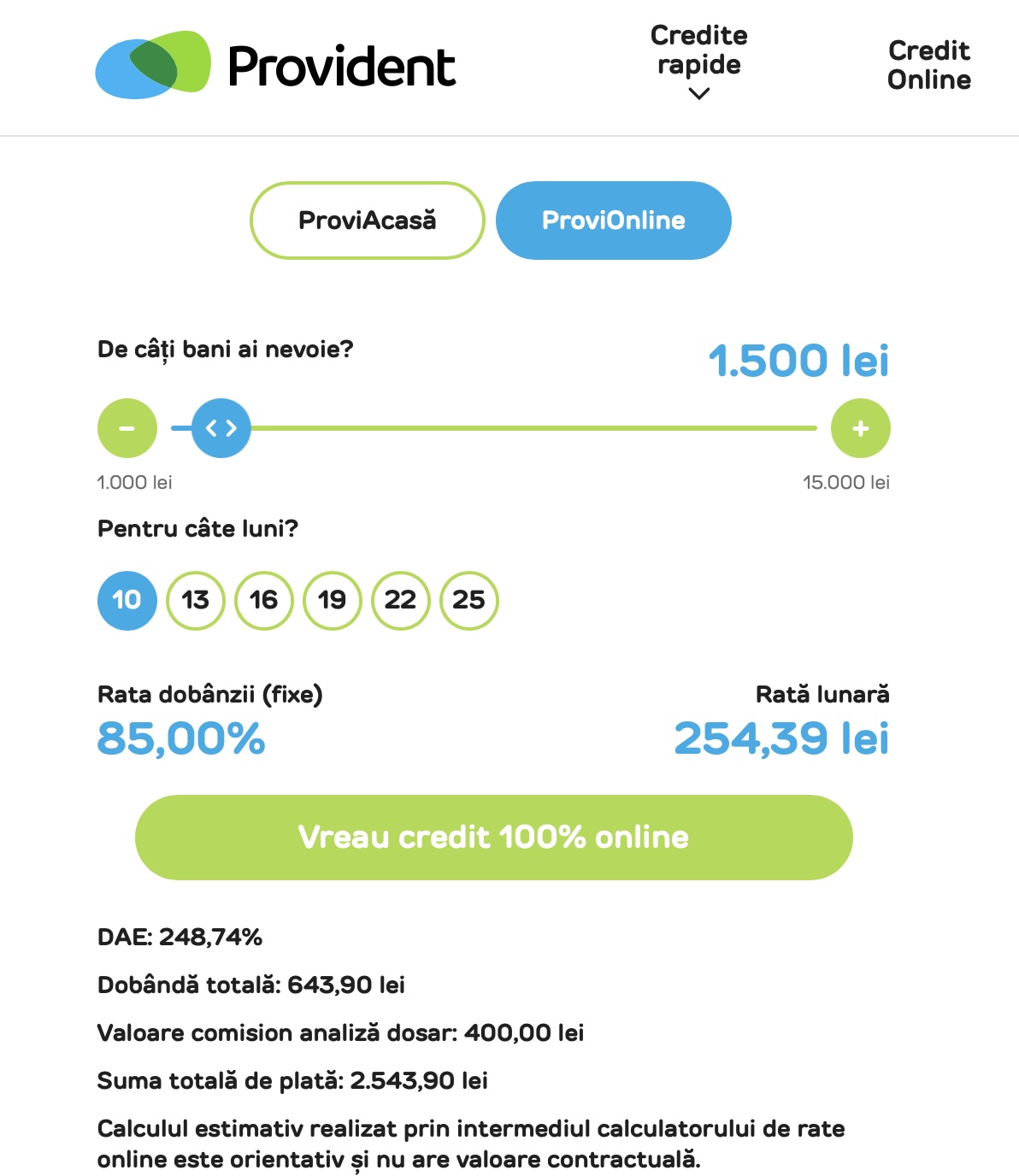Click the 1.500 lei amount value

(799, 360)
